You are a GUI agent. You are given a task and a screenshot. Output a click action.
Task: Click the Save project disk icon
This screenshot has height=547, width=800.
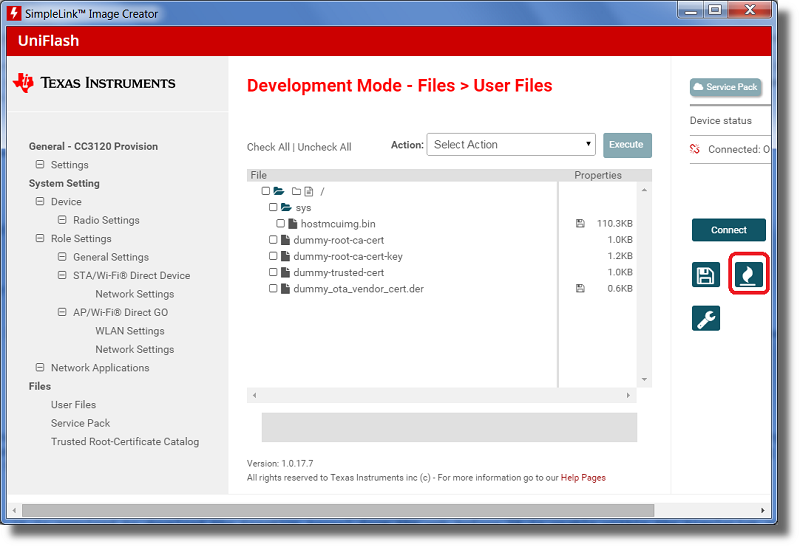[x=706, y=276]
